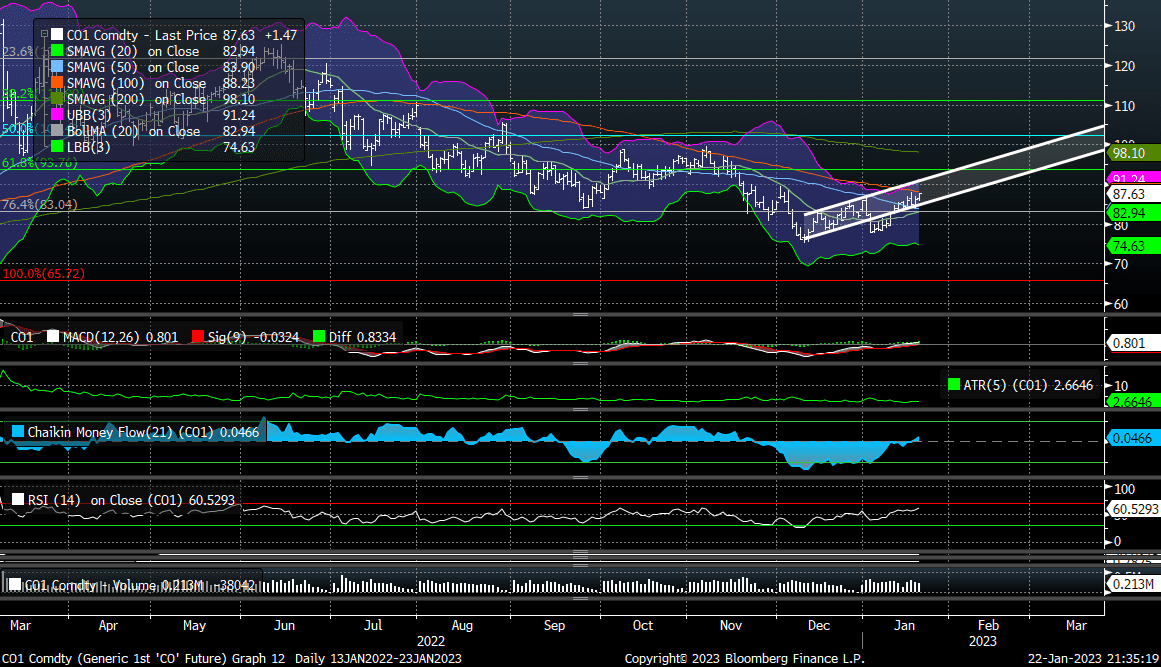Click the 76.4%(83.04) Fibonacci level label

point(39,204)
